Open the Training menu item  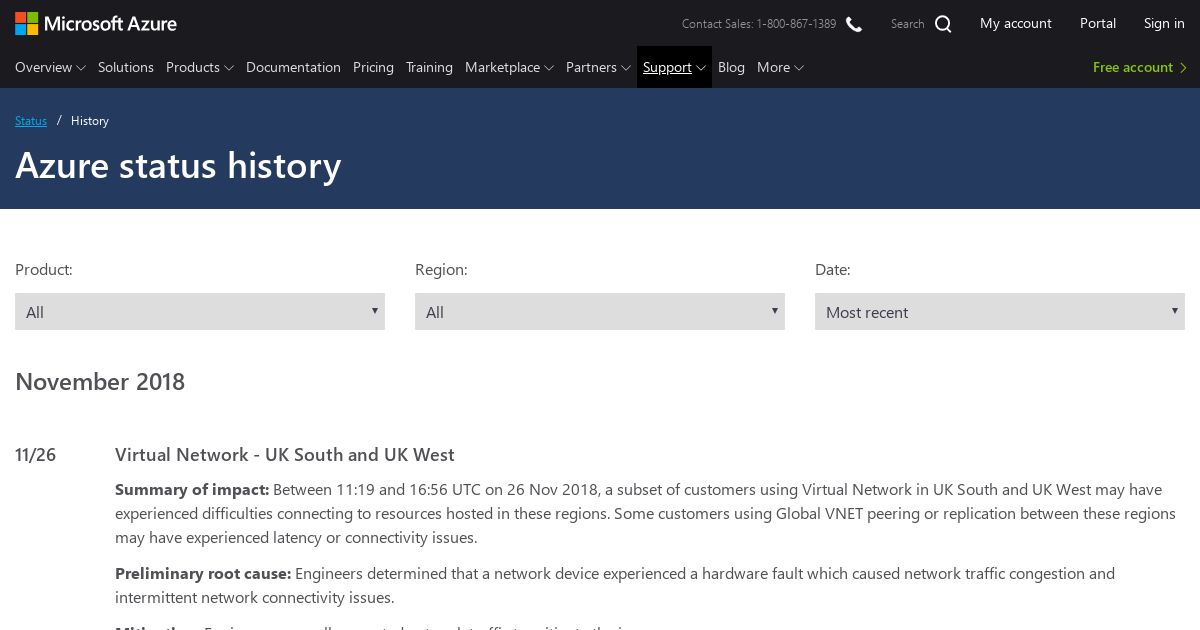(429, 67)
